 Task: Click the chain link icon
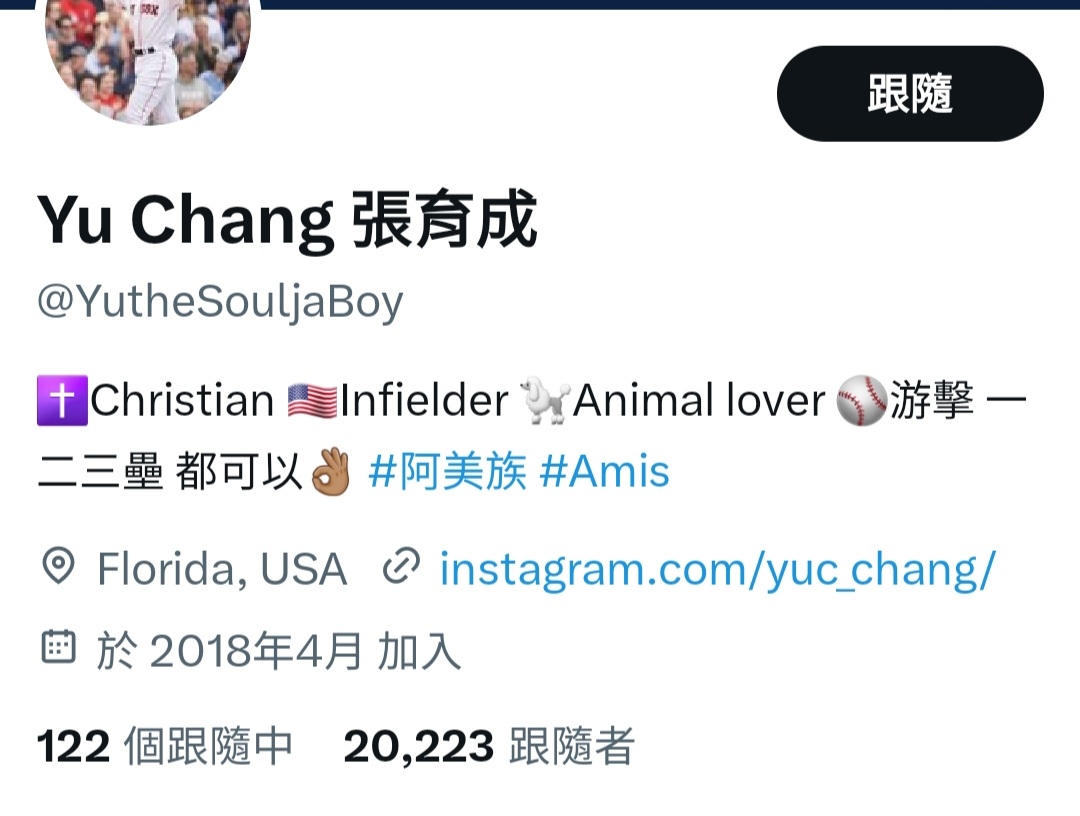[x=402, y=567]
